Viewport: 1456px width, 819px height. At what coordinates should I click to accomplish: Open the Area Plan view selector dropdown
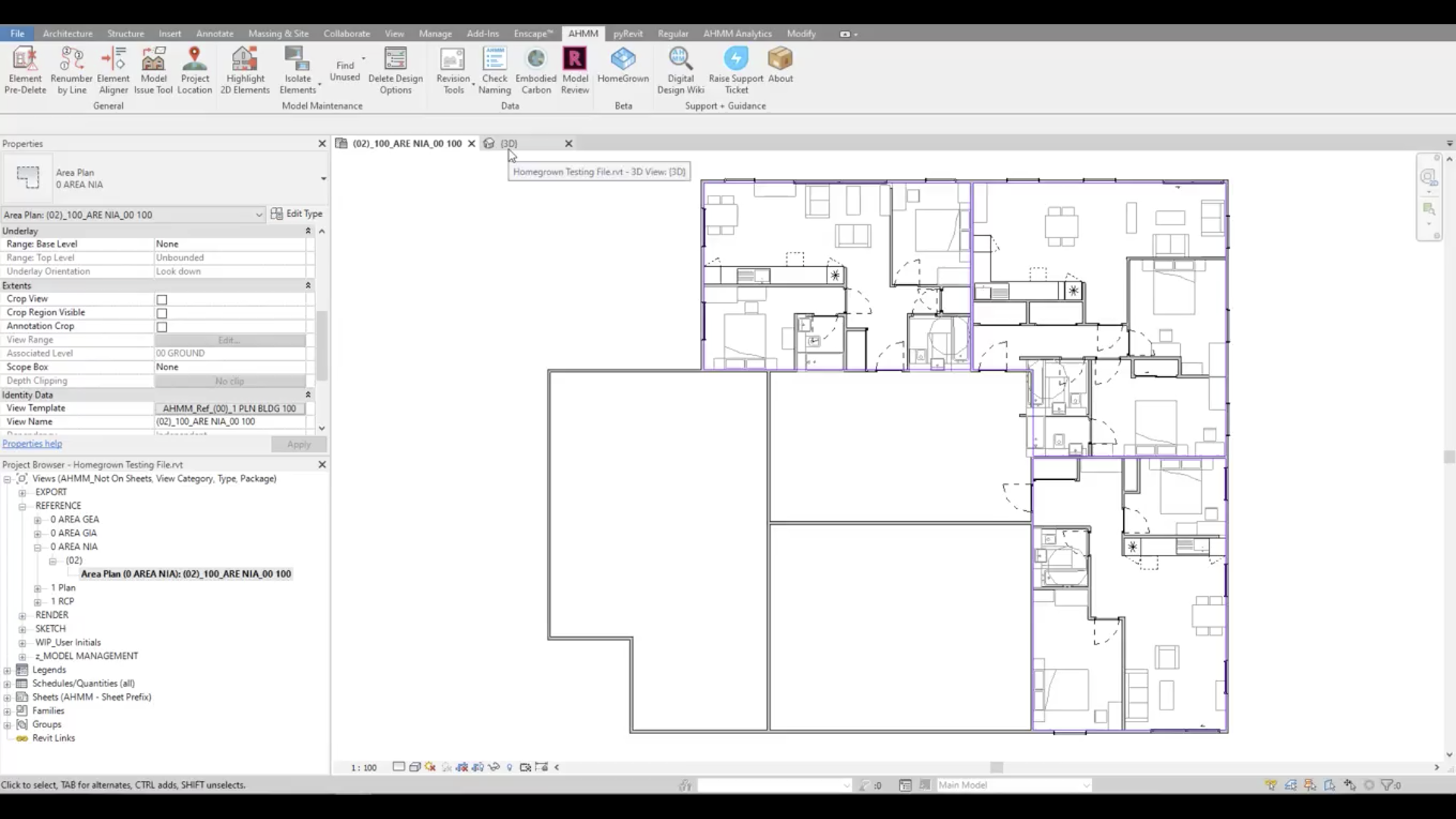click(x=259, y=215)
